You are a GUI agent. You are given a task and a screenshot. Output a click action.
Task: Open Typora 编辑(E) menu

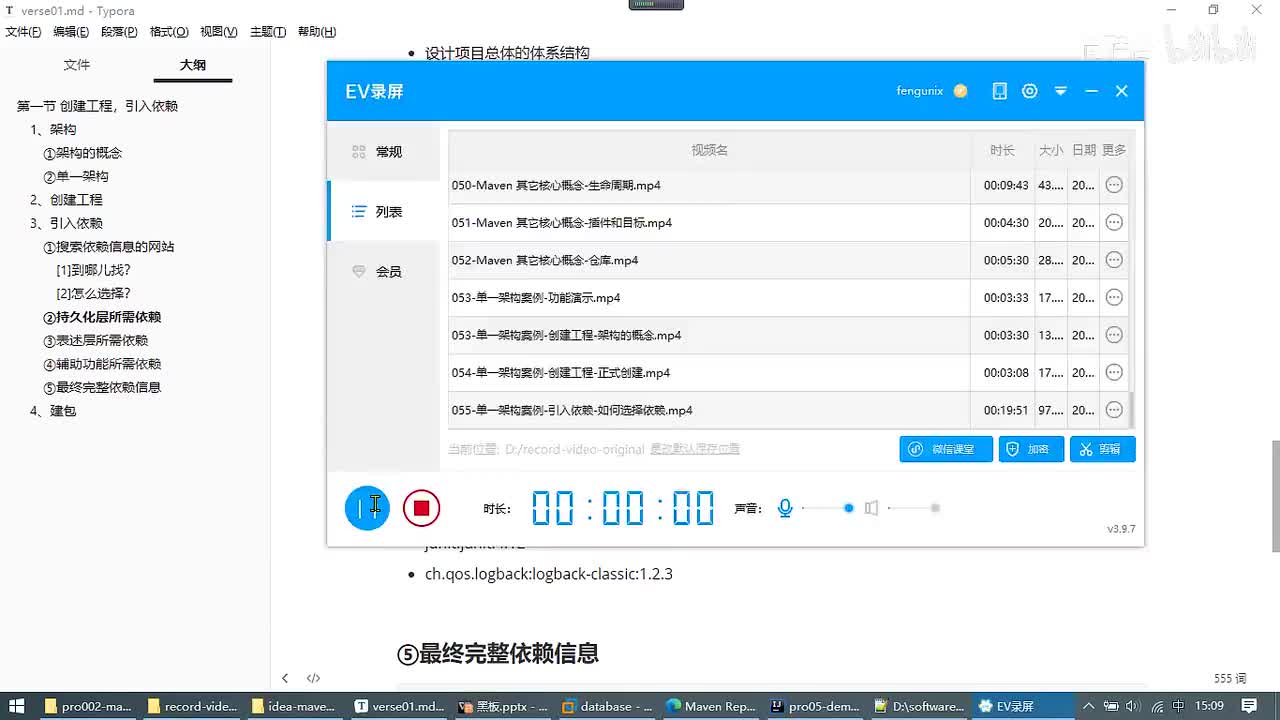71,32
